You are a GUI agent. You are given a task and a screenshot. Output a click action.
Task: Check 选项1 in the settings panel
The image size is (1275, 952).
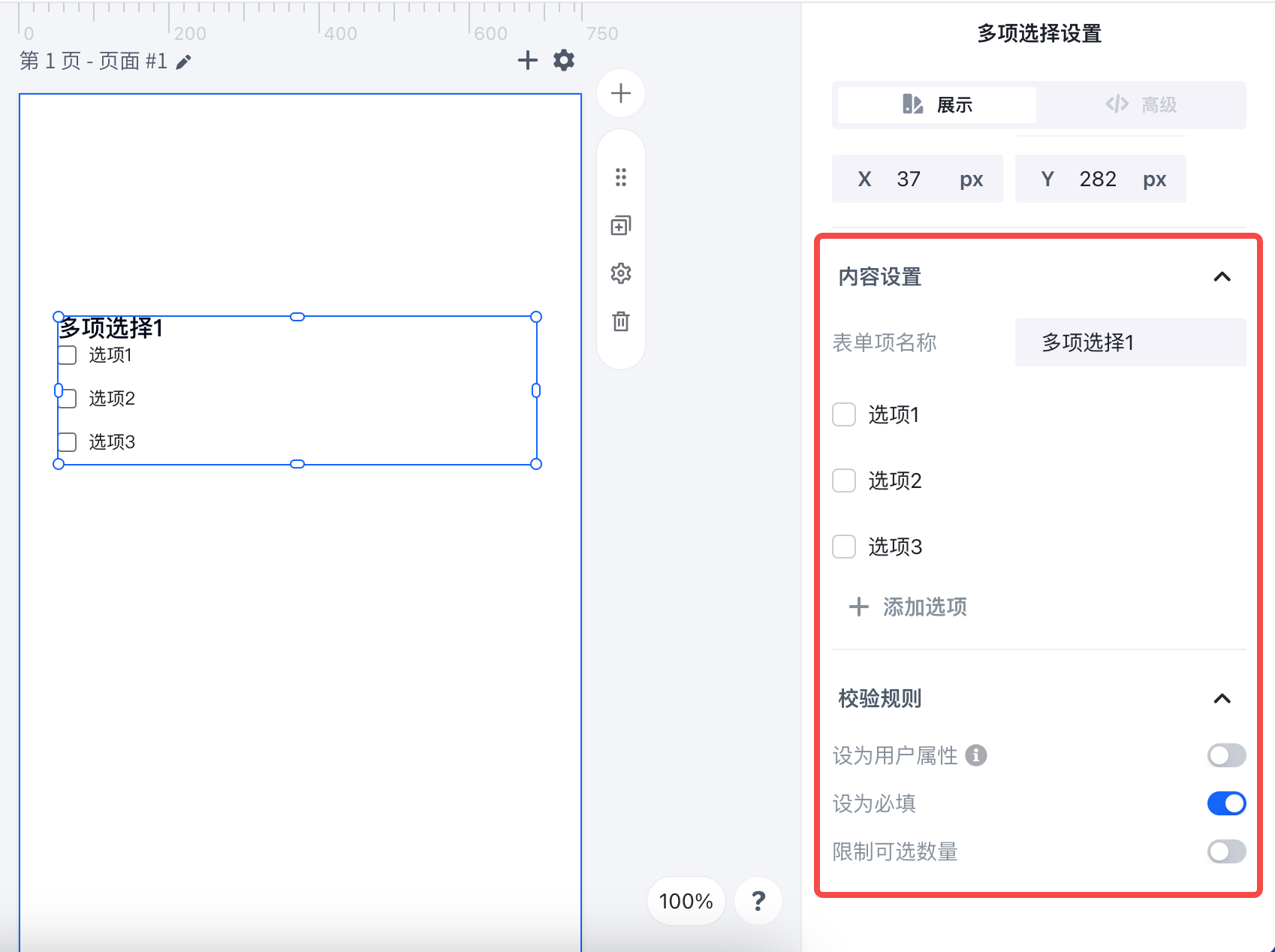844,414
